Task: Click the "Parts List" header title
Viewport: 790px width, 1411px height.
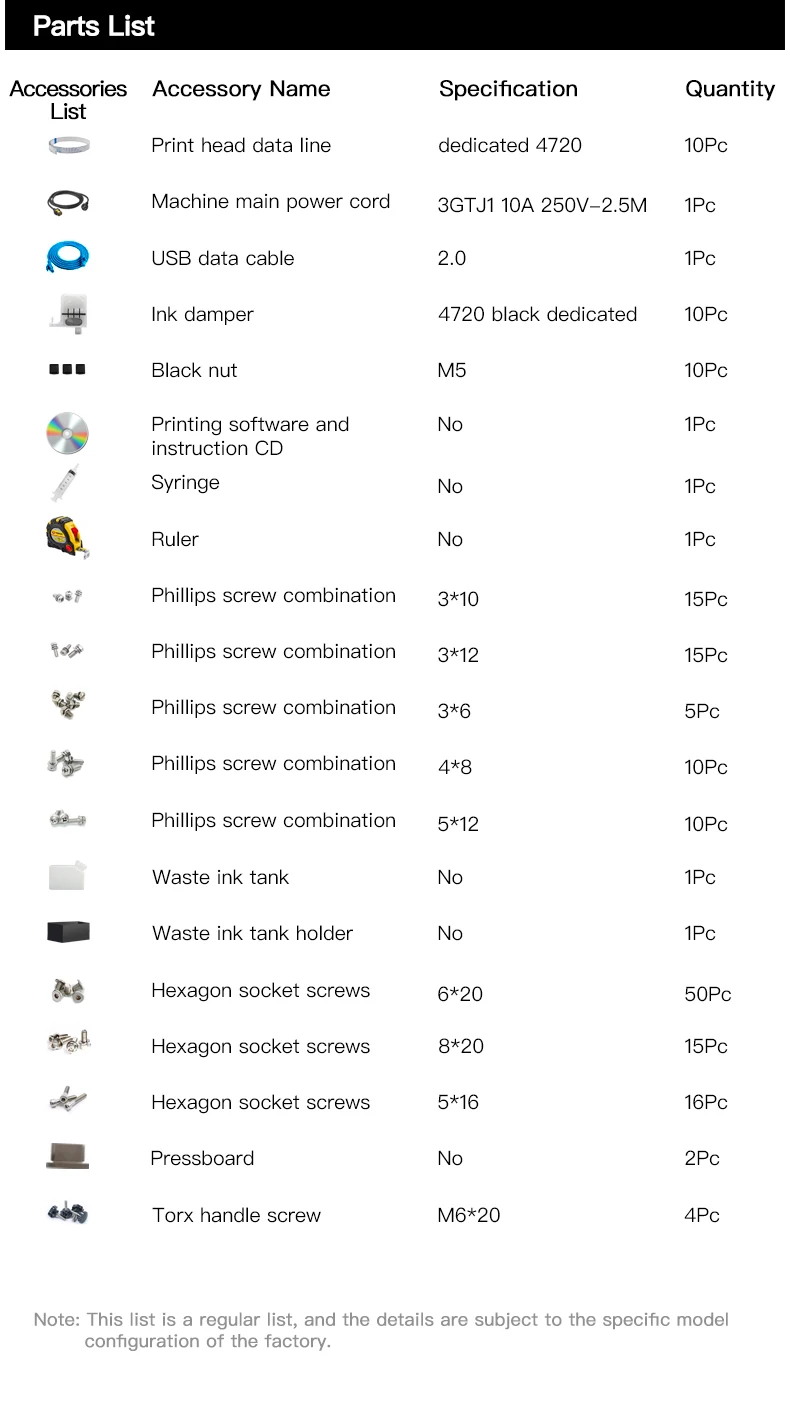Action: tap(94, 26)
